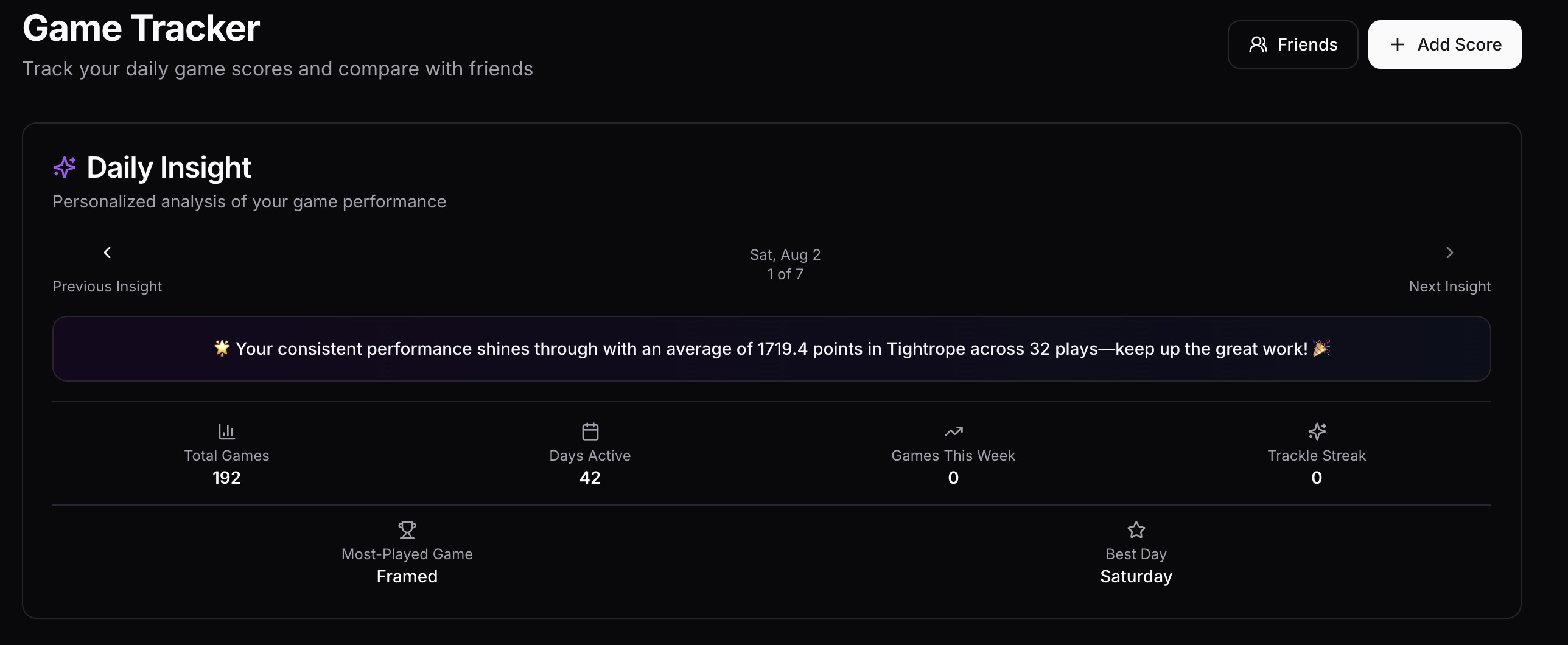Click the trending arrow icon above Games This Week
The width and height of the screenshot is (1568, 645).
[x=953, y=431]
